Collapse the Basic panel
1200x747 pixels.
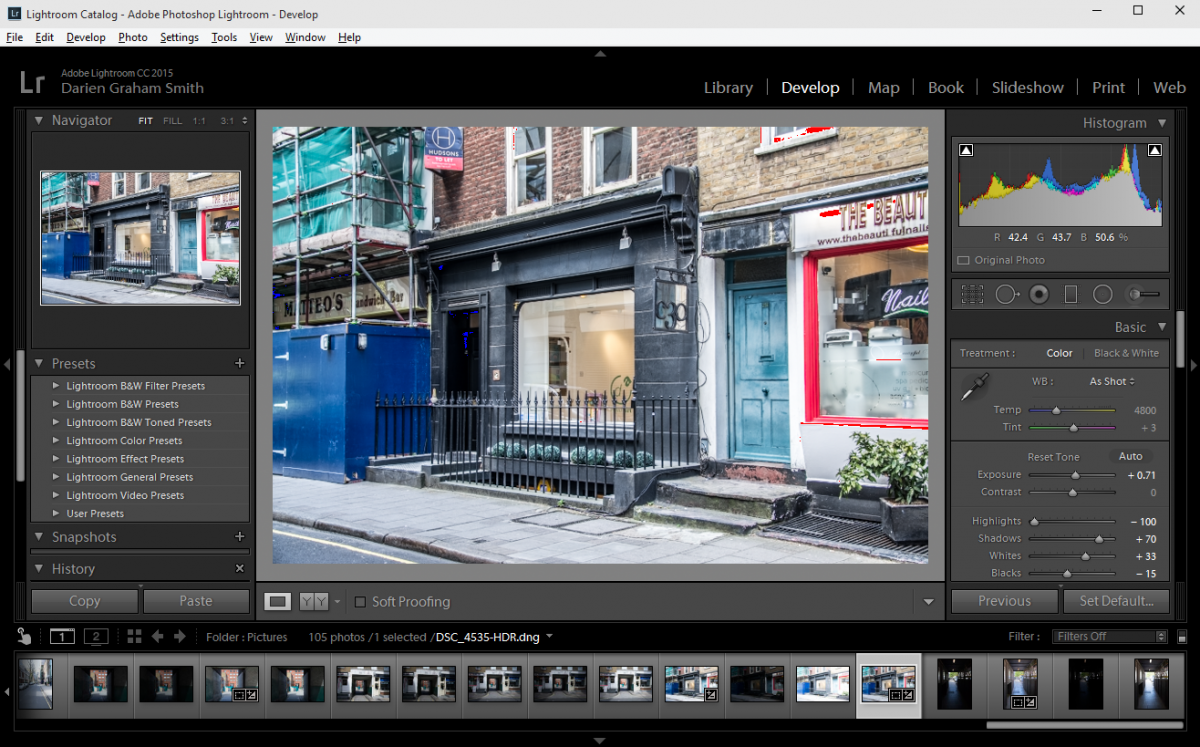point(1162,326)
